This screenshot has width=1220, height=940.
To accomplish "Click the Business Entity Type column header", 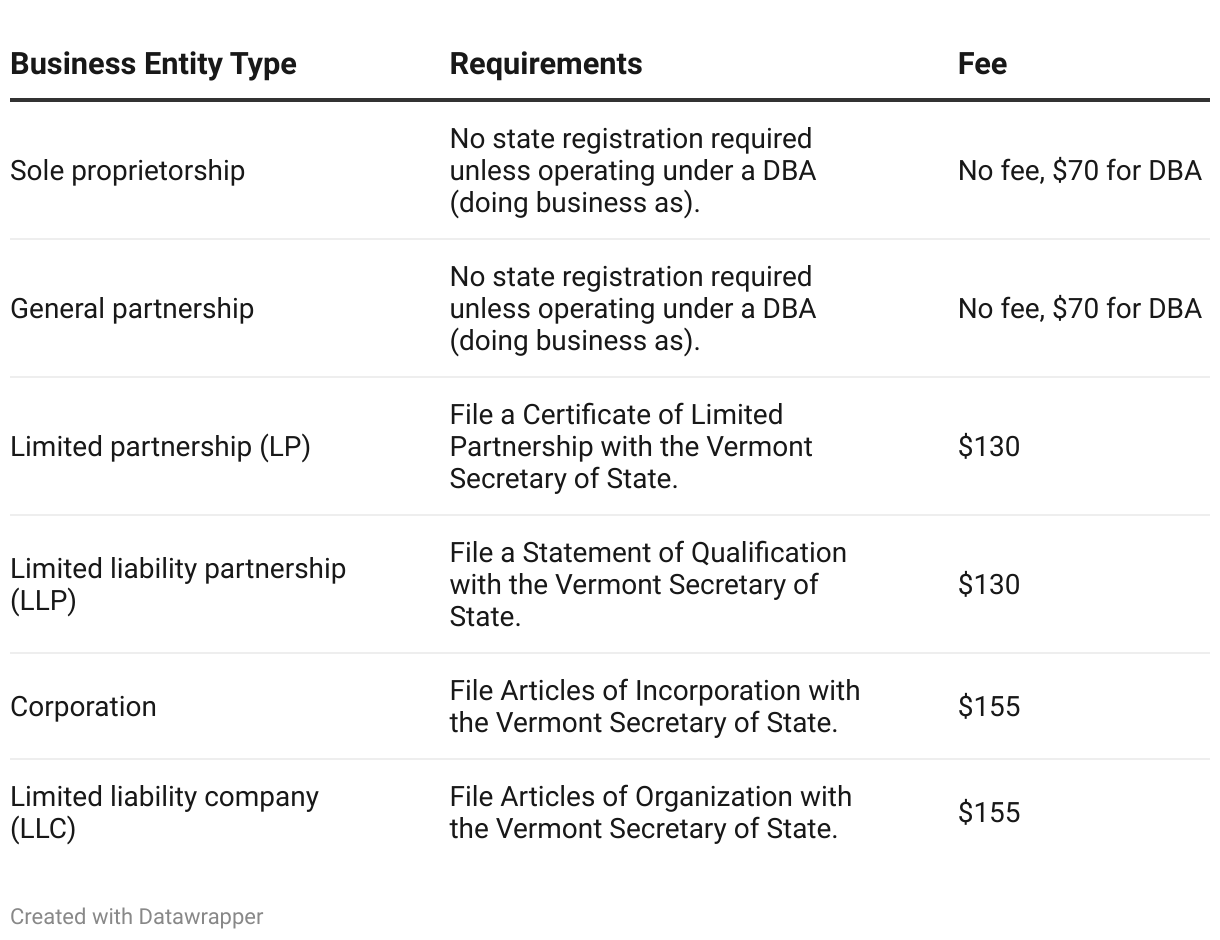I will click(x=153, y=64).
